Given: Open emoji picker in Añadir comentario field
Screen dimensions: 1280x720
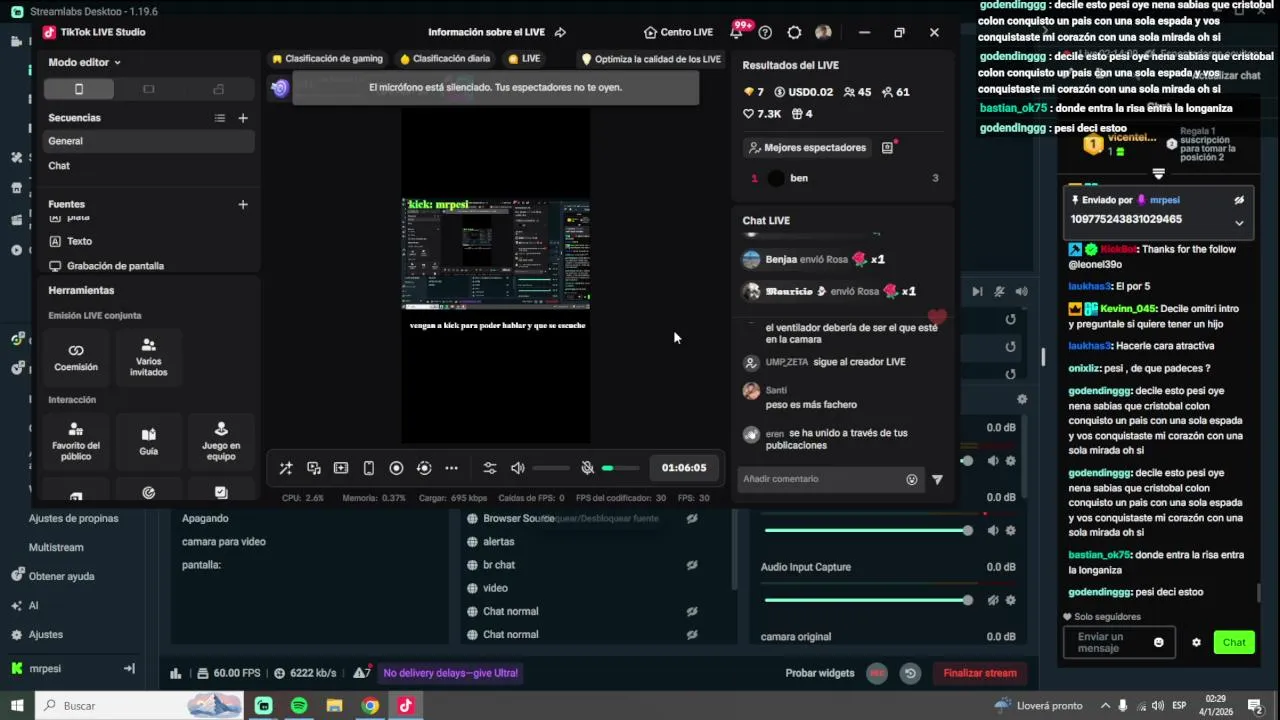Looking at the screenshot, I should point(911,479).
